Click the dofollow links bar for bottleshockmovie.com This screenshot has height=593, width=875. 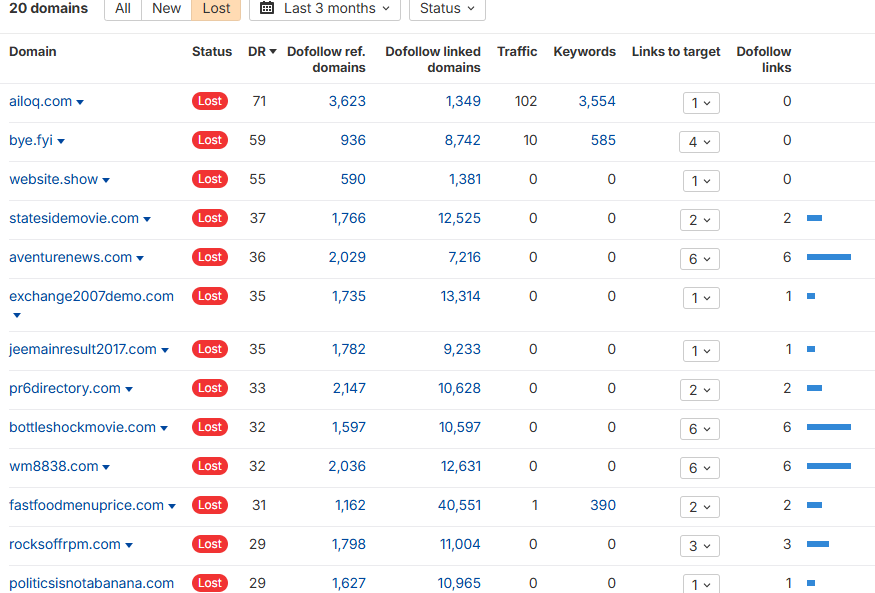click(x=828, y=427)
